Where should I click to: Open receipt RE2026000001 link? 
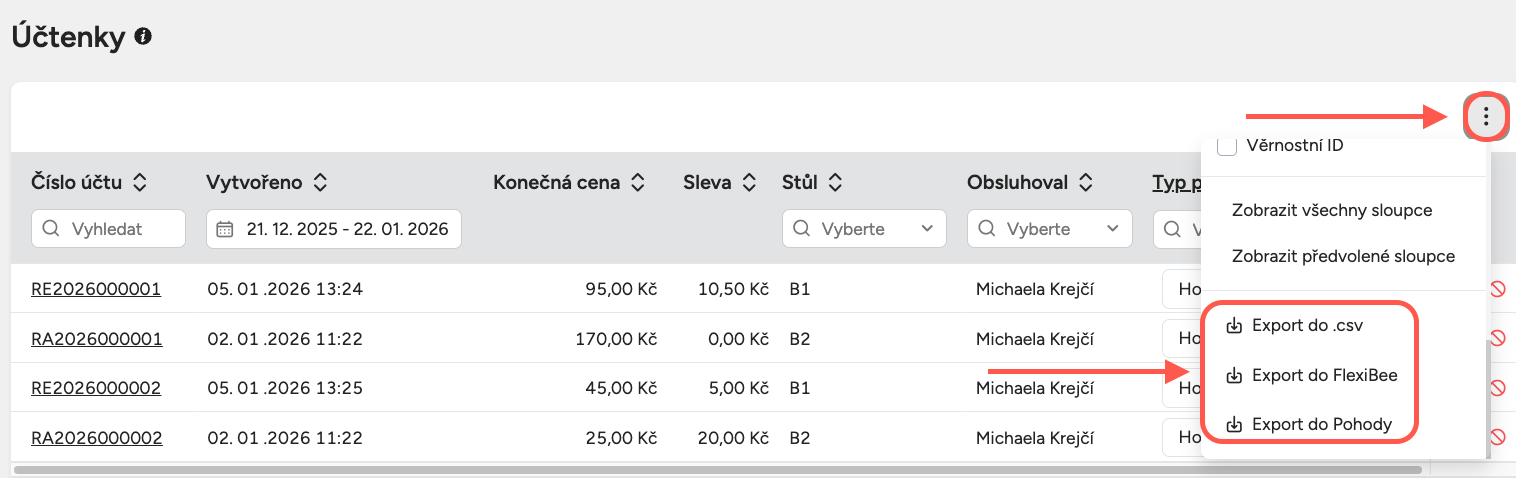pyautogui.click(x=96, y=289)
